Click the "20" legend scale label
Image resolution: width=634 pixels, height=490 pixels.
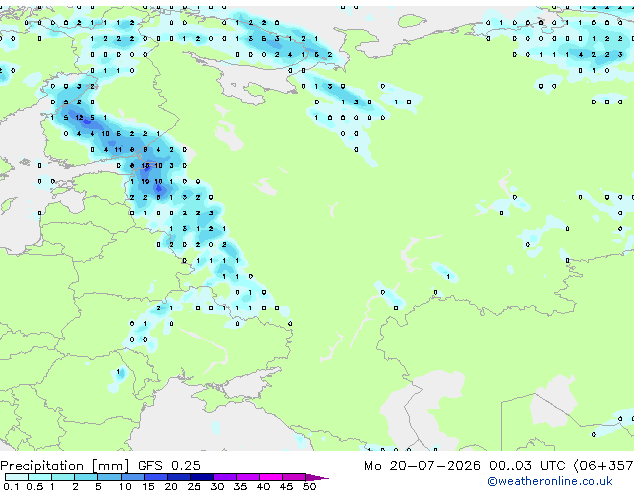[171, 486]
